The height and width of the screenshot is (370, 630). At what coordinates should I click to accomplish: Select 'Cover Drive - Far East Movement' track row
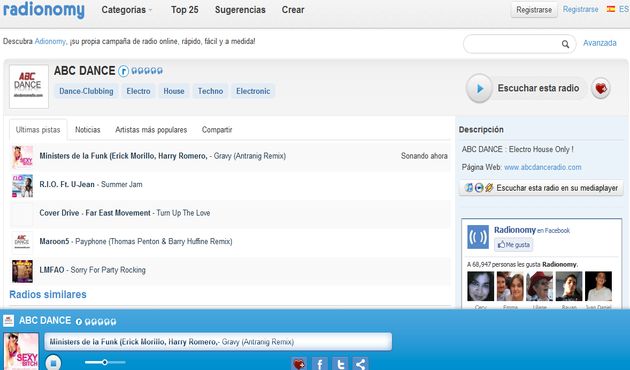(230, 213)
